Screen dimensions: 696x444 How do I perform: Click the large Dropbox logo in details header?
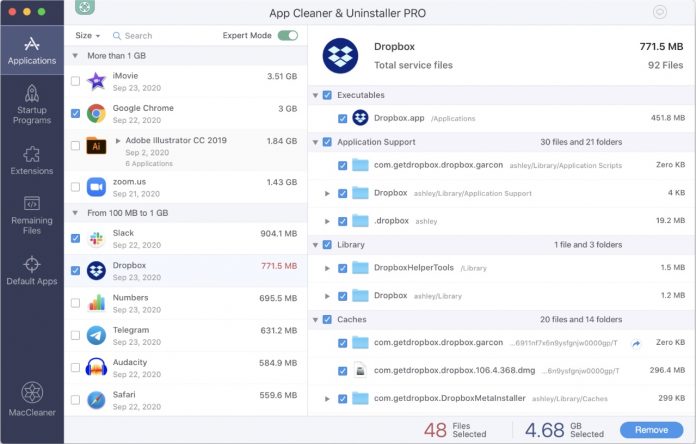pyautogui.click(x=340, y=56)
